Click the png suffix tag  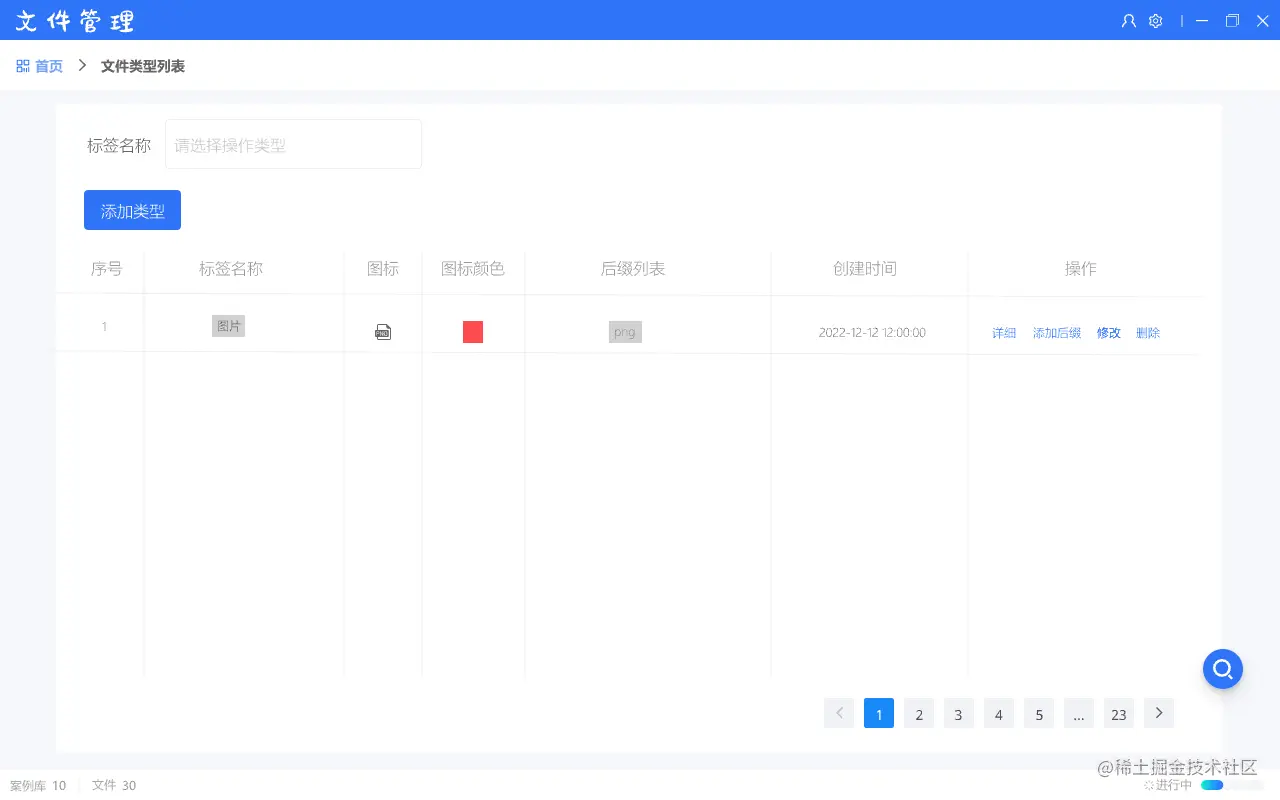625,332
